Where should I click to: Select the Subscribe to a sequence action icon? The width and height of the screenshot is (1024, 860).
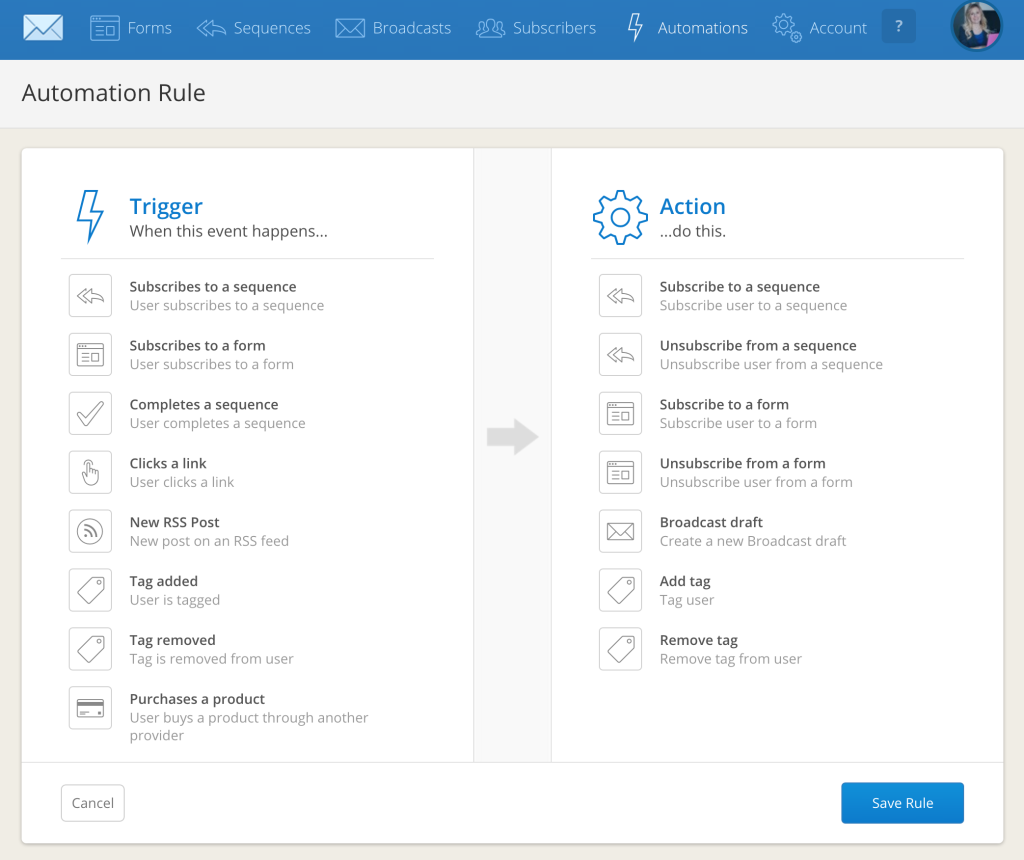point(620,296)
